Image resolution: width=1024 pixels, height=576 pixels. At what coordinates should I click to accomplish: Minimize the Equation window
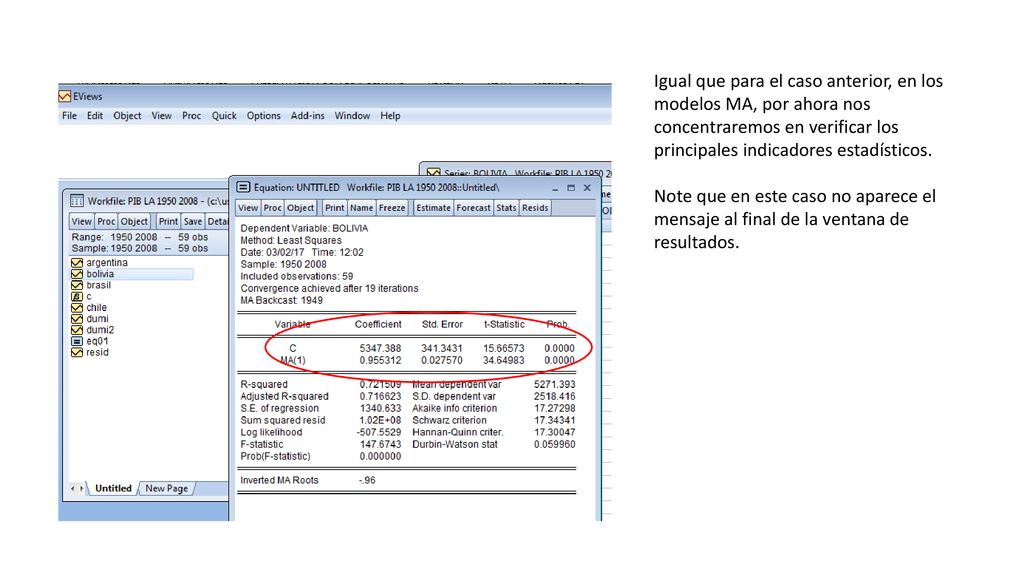(x=555, y=188)
